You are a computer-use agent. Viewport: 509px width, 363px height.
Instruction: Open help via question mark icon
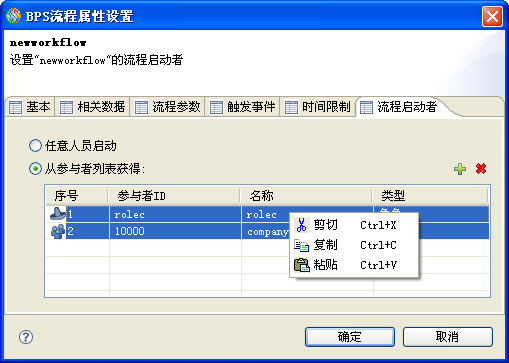[x=26, y=337]
